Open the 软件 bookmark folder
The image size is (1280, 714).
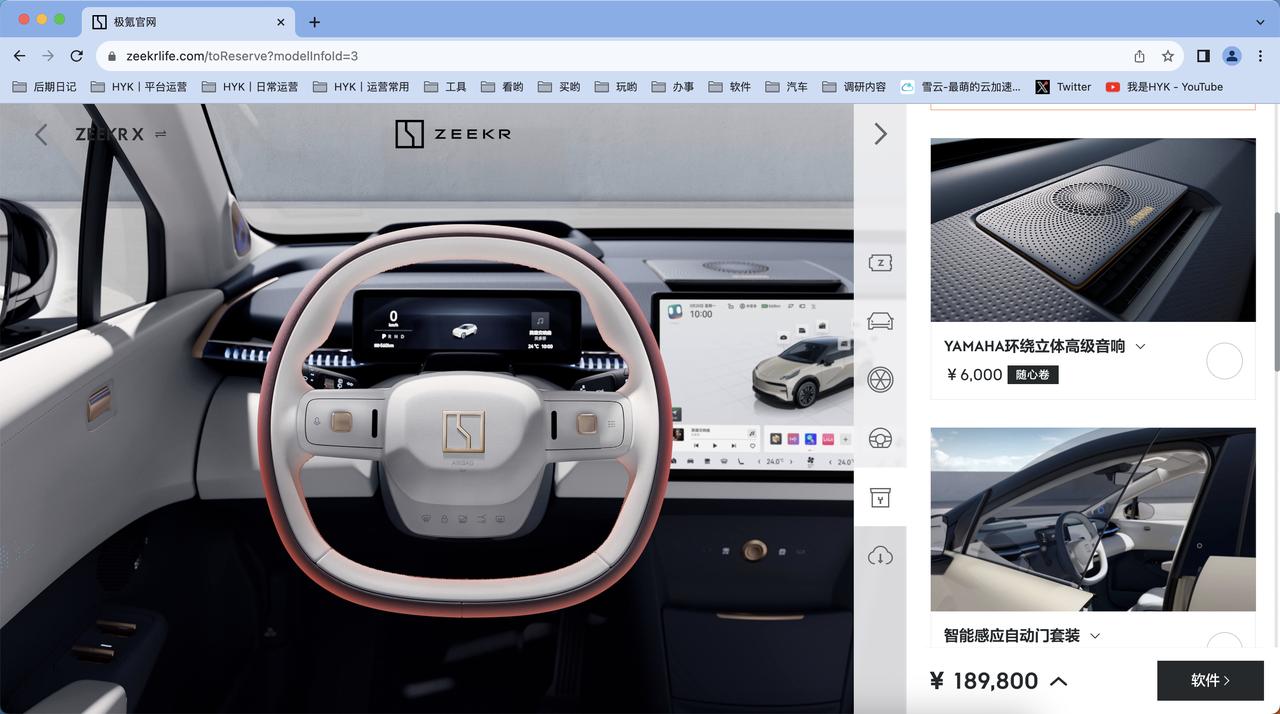coord(730,87)
